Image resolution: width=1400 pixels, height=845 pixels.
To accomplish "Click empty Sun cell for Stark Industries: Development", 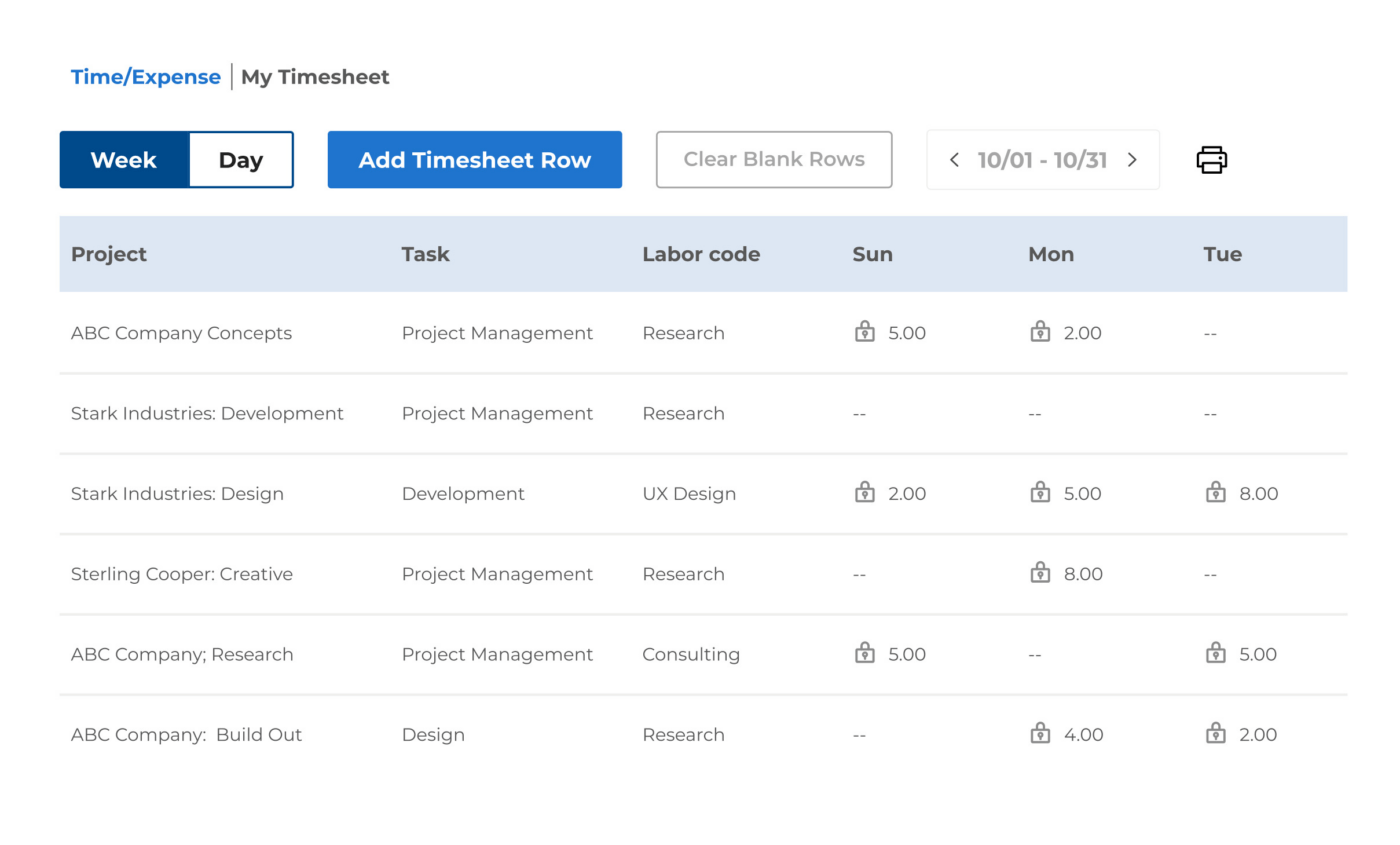I will click(x=859, y=413).
